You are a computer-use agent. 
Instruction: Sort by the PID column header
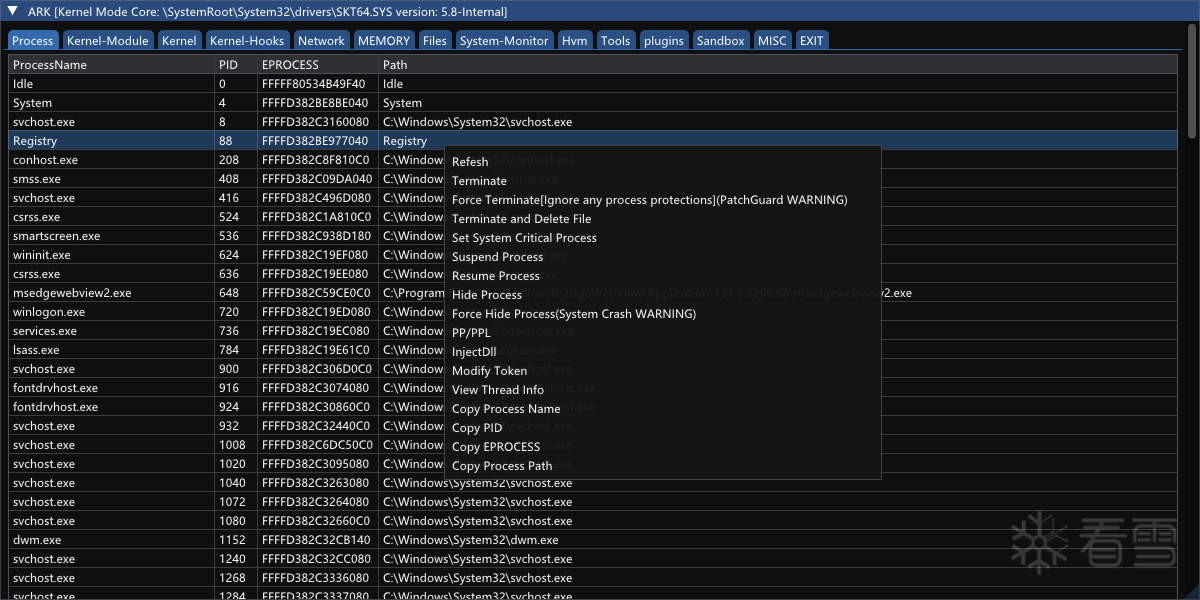pos(236,65)
